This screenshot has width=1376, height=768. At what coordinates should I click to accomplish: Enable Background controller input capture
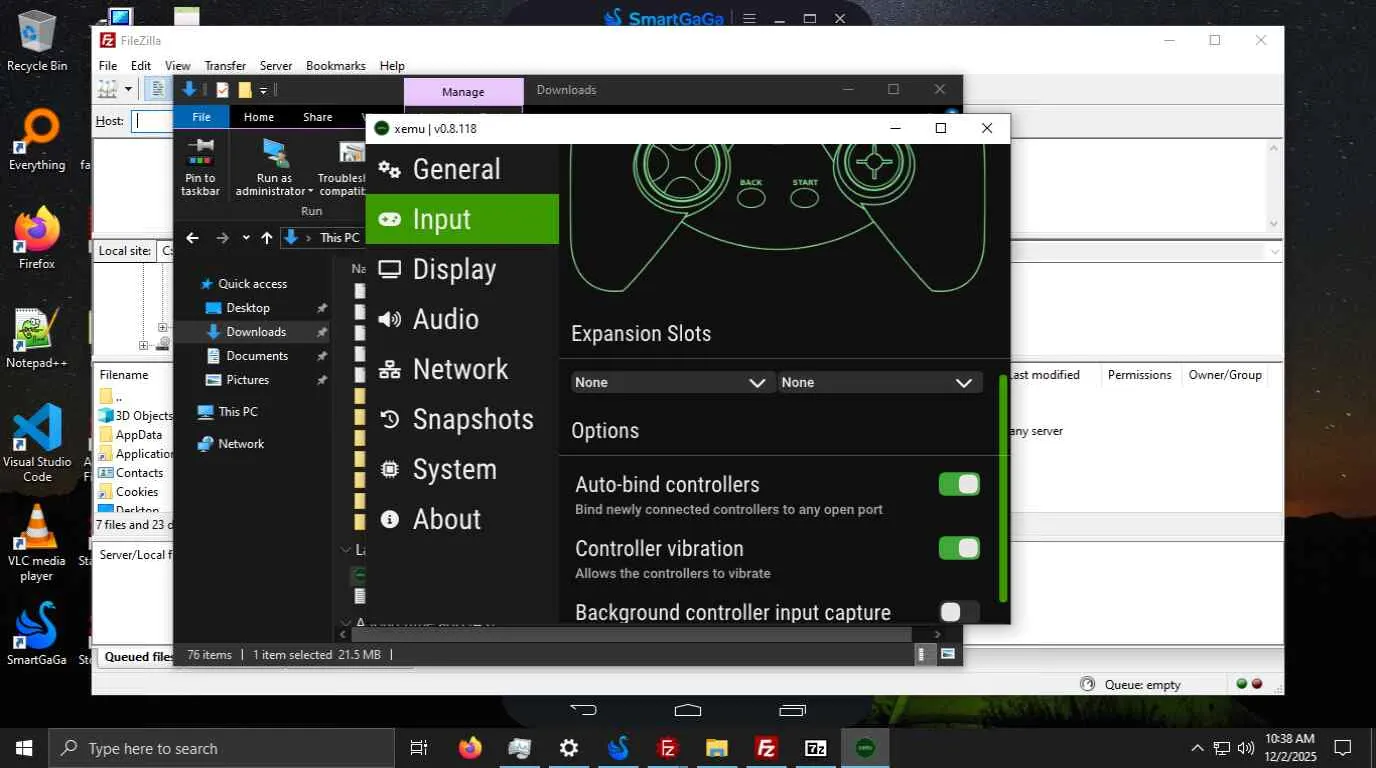[959, 612]
